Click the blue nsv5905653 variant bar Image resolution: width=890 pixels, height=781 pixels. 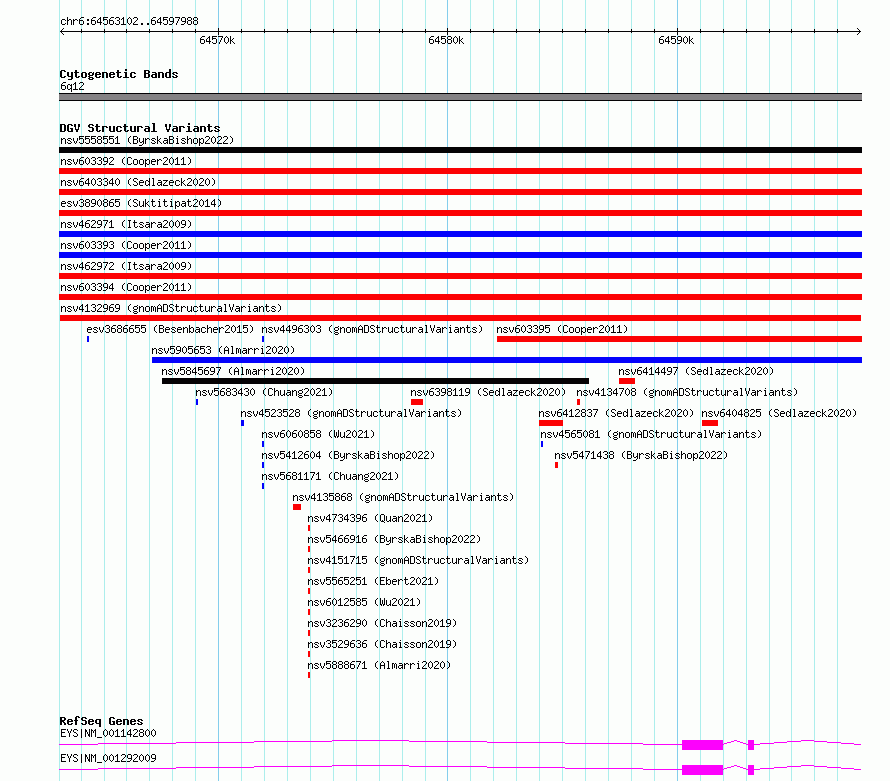coord(507,360)
